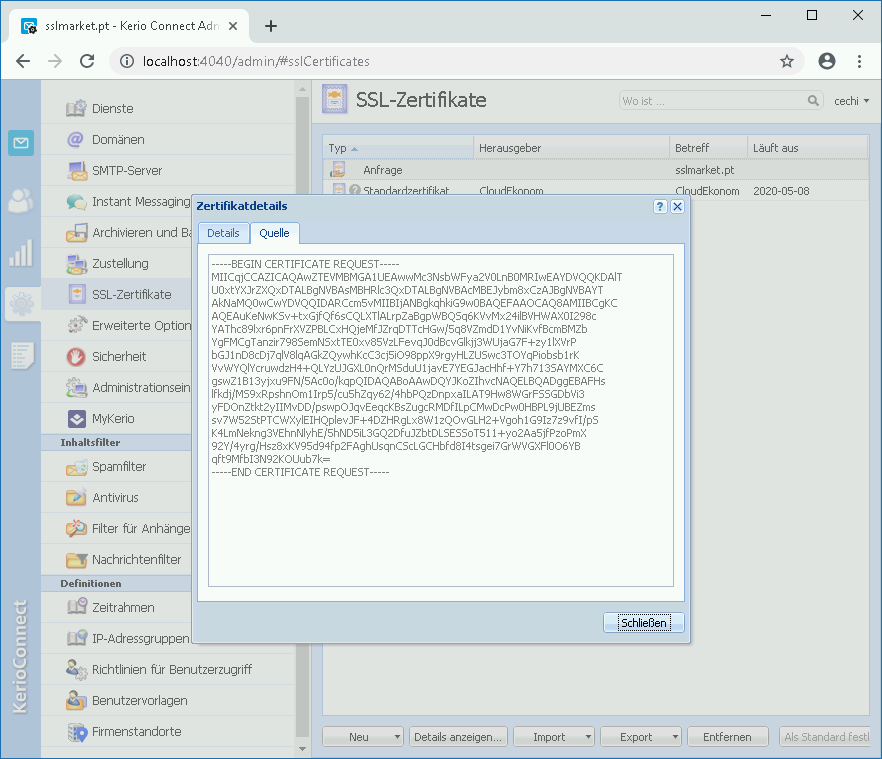Screen dimensions: 882x759
Task: Switch to the users section in left rail
Action: point(21,200)
